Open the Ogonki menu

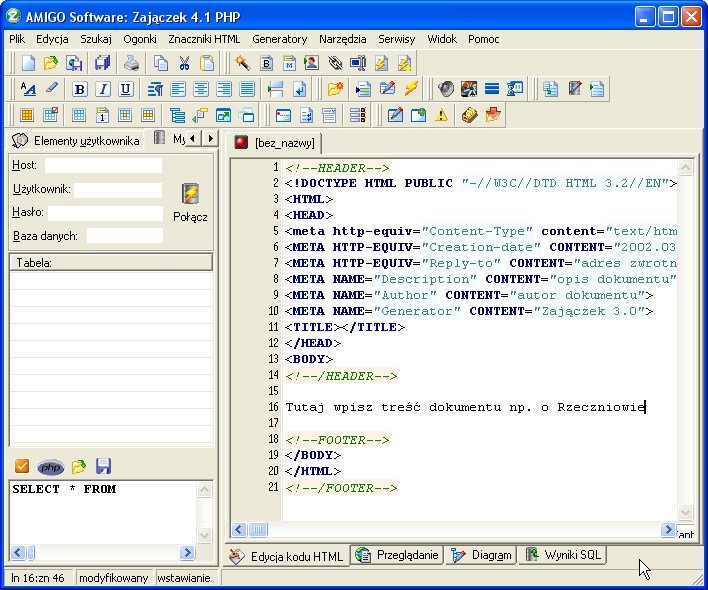click(140, 39)
